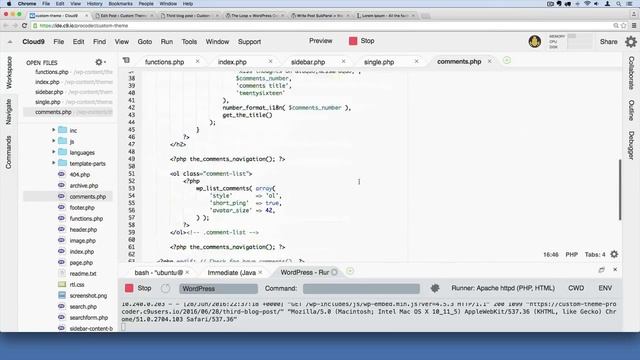Open the Tabs: 4 setting dropdown
Viewport: 640px width, 360px height.
point(595,254)
